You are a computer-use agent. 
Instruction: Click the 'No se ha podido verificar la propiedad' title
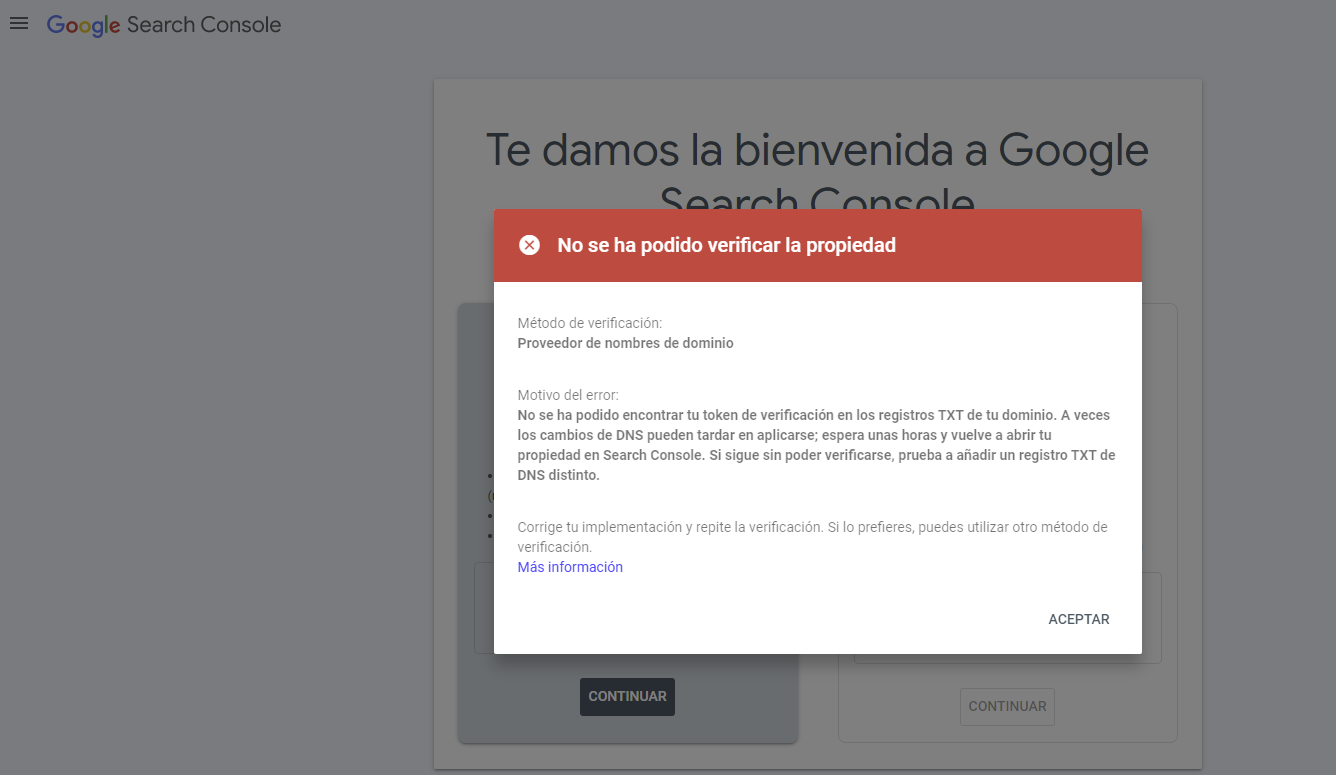click(x=726, y=245)
